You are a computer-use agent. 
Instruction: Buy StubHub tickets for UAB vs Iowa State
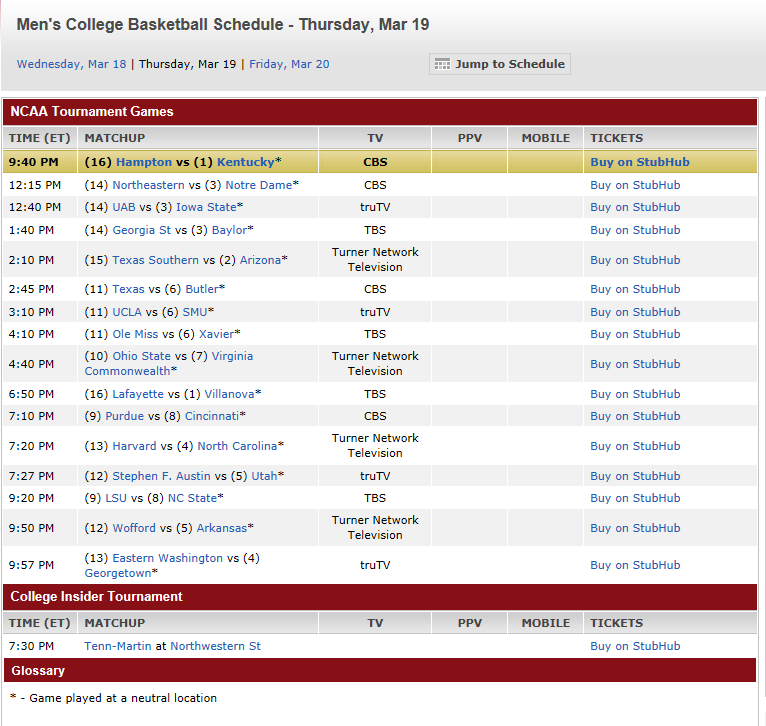point(635,207)
